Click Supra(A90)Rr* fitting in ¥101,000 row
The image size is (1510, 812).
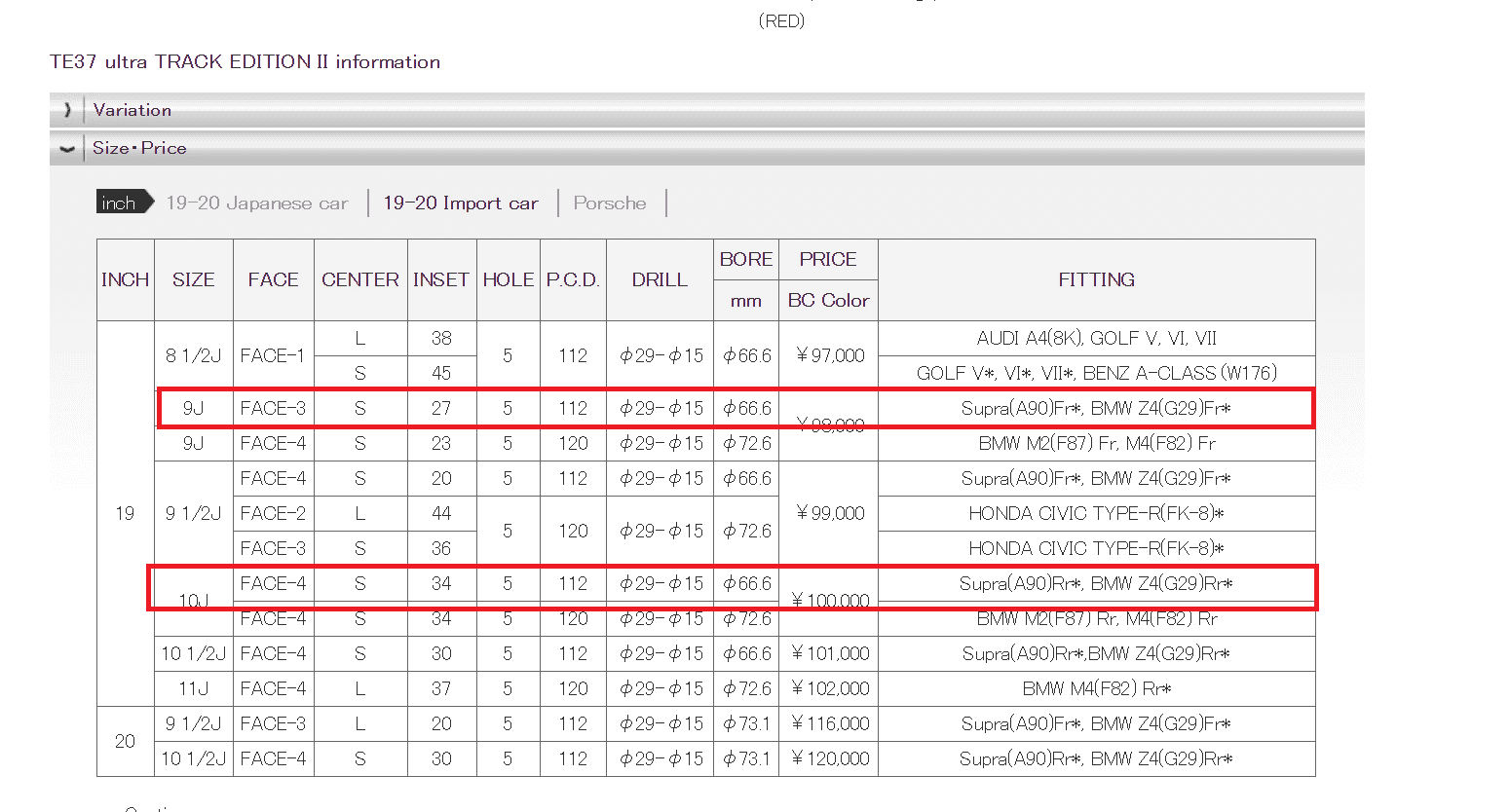(1097, 653)
